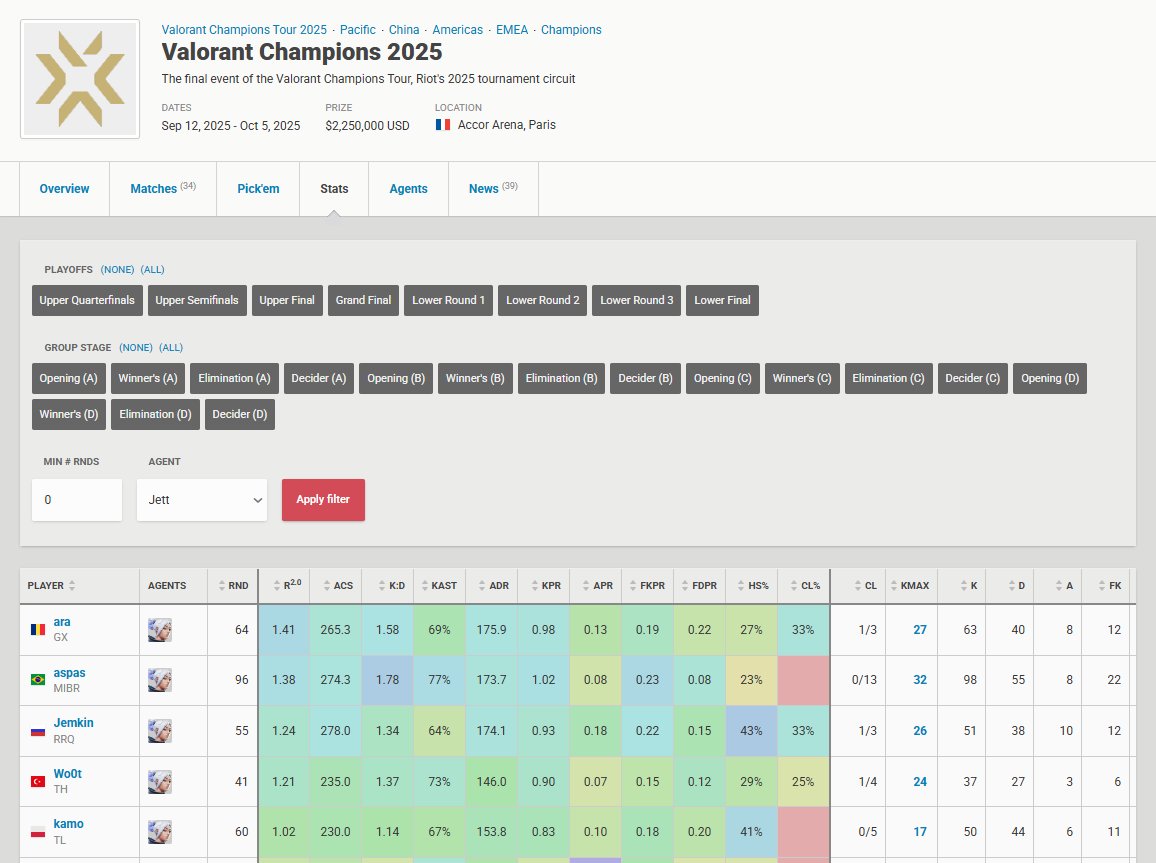Open the Matches tab
Image resolution: width=1156 pixels, height=863 pixels.
pos(163,189)
